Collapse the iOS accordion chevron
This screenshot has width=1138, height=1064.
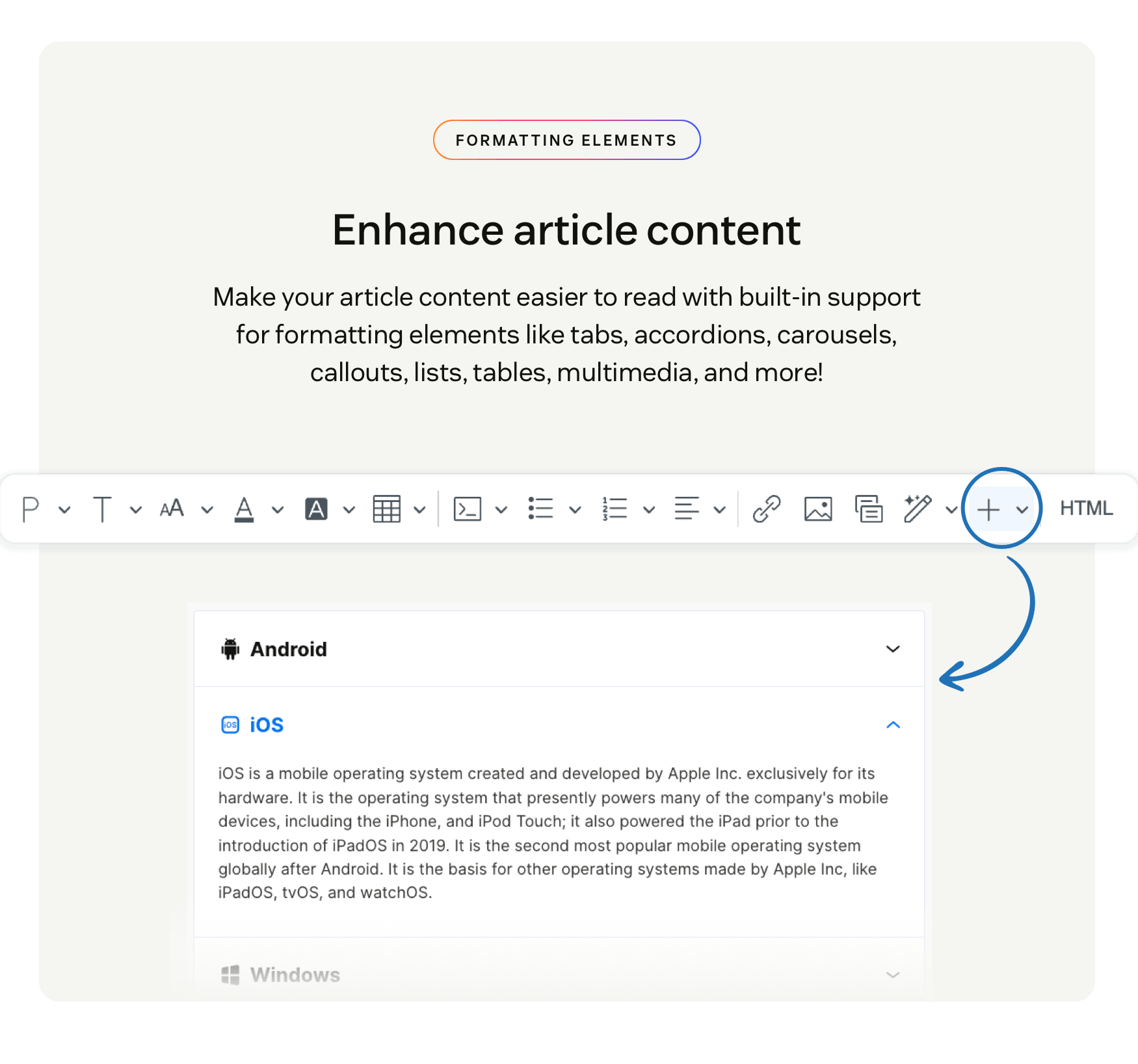[x=893, y=725]
